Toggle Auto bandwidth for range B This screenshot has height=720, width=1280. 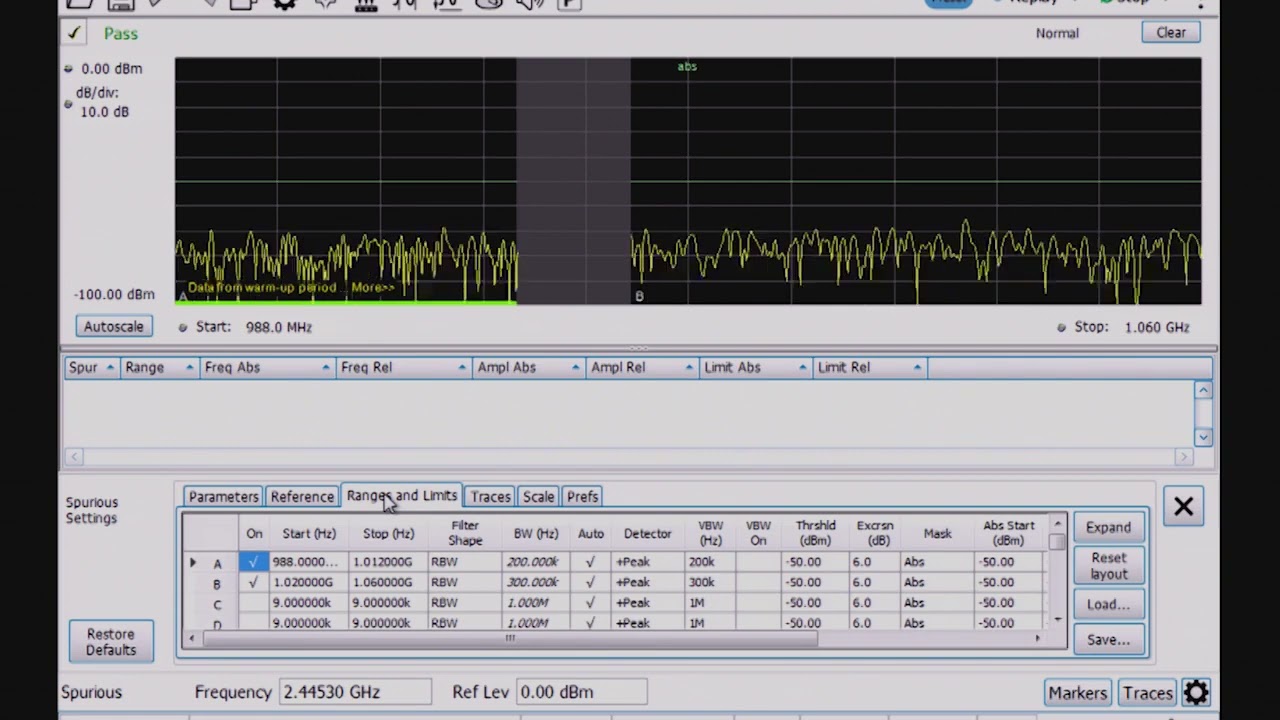590,582
